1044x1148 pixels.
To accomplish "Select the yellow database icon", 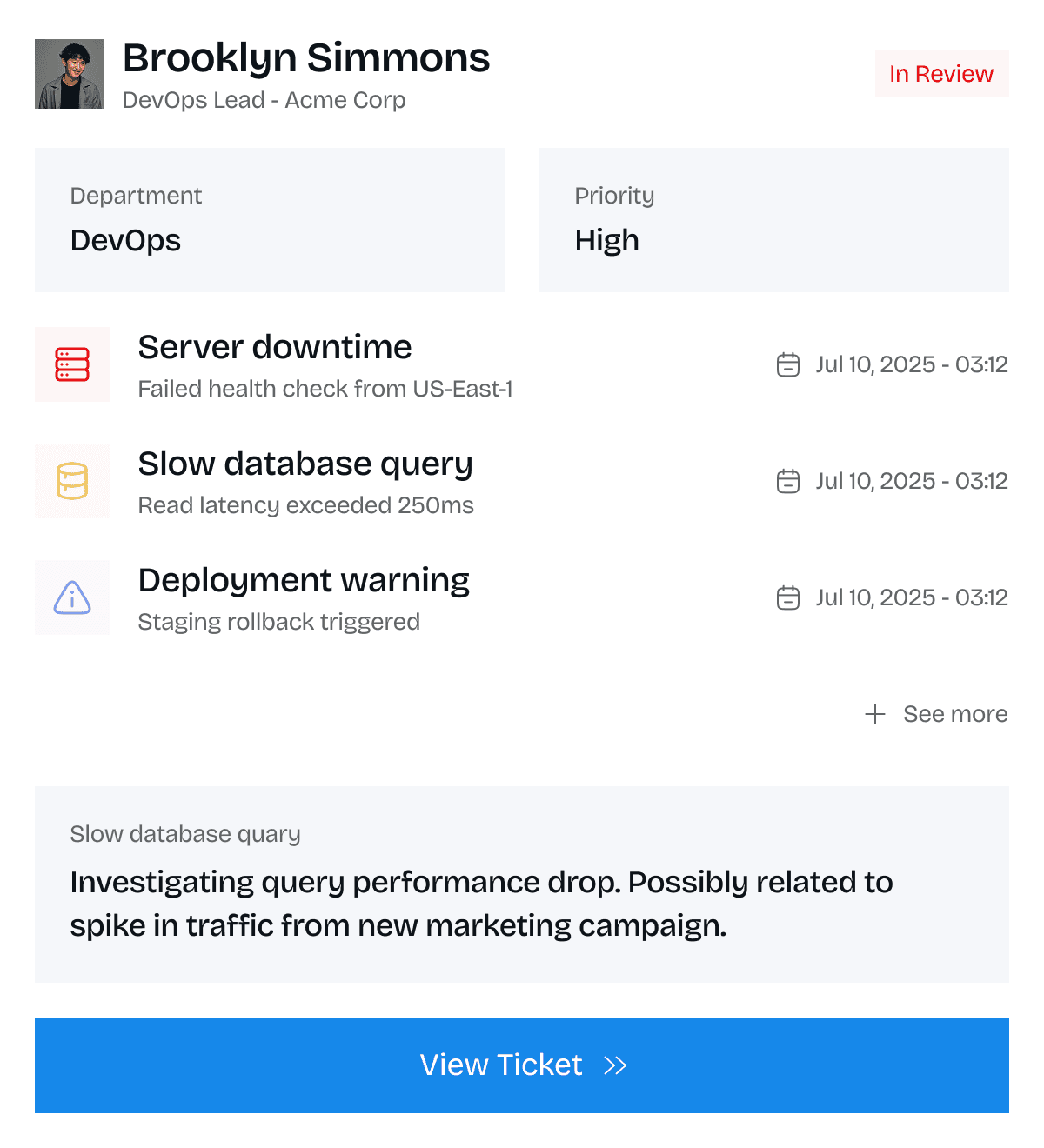I will (72, 481).
